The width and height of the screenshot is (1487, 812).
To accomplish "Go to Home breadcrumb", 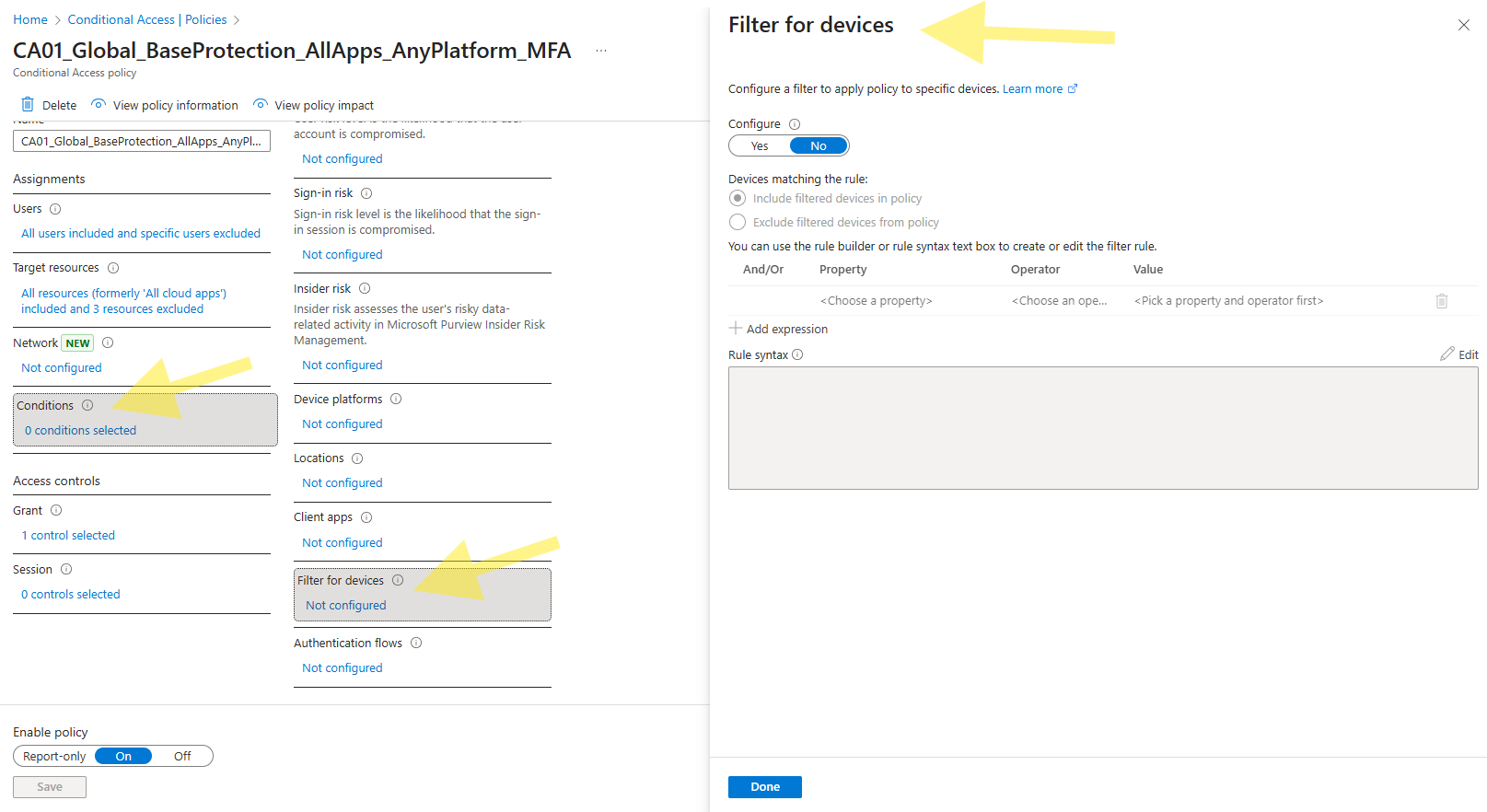I will (x=30, y=19).
